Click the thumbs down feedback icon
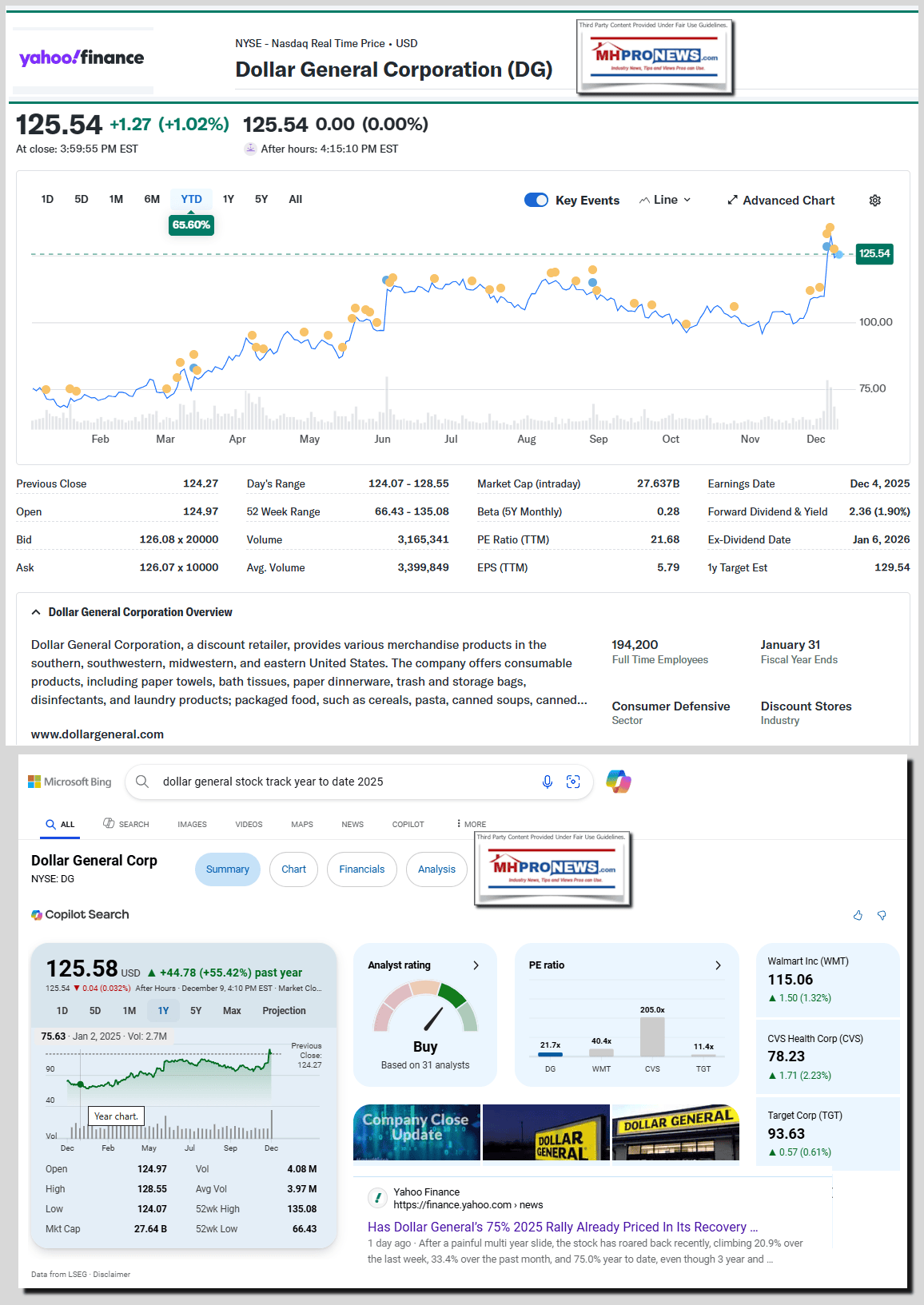 pos(882,915)
